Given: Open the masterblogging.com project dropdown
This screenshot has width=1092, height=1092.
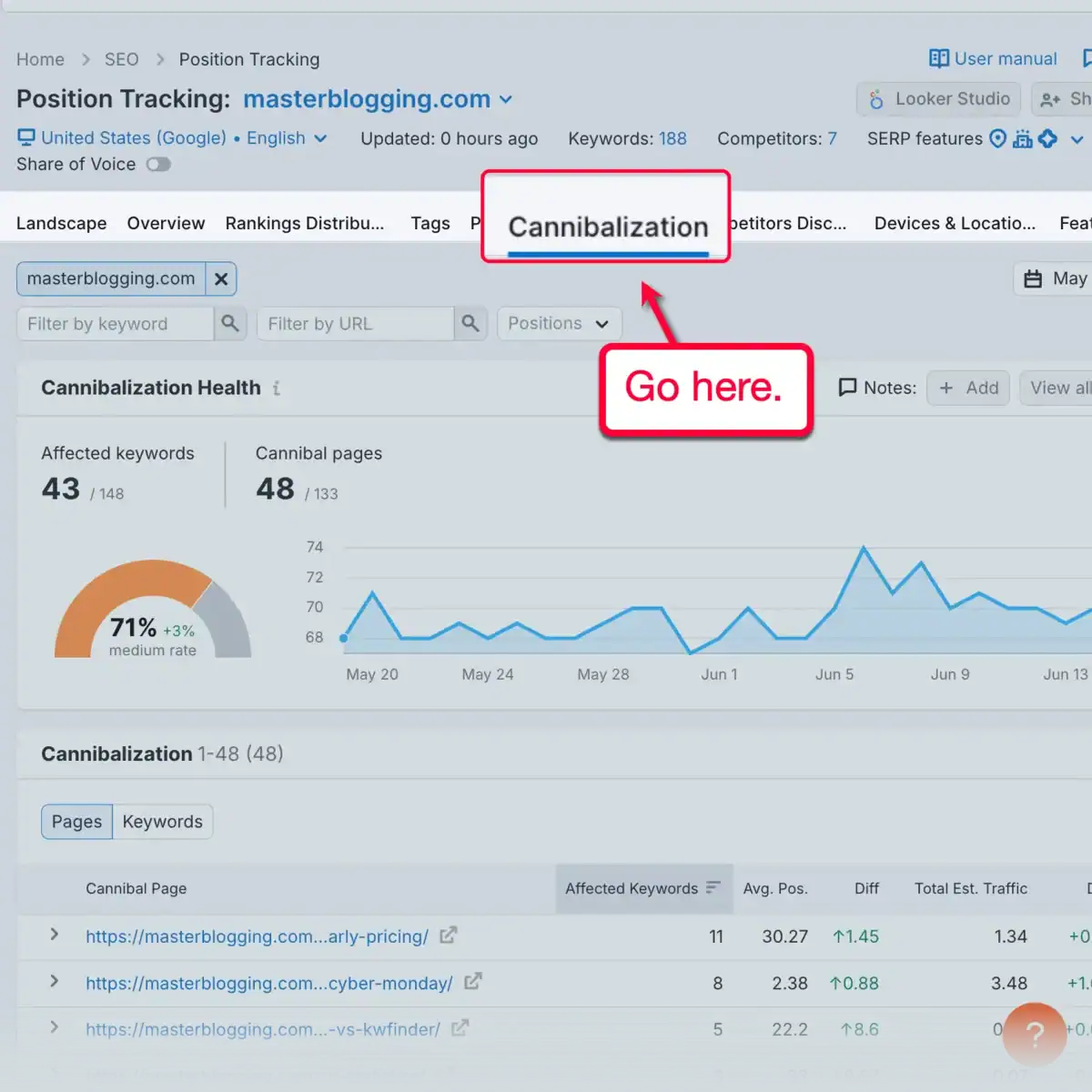Looking at the screenshot, I should coord(506,100).
